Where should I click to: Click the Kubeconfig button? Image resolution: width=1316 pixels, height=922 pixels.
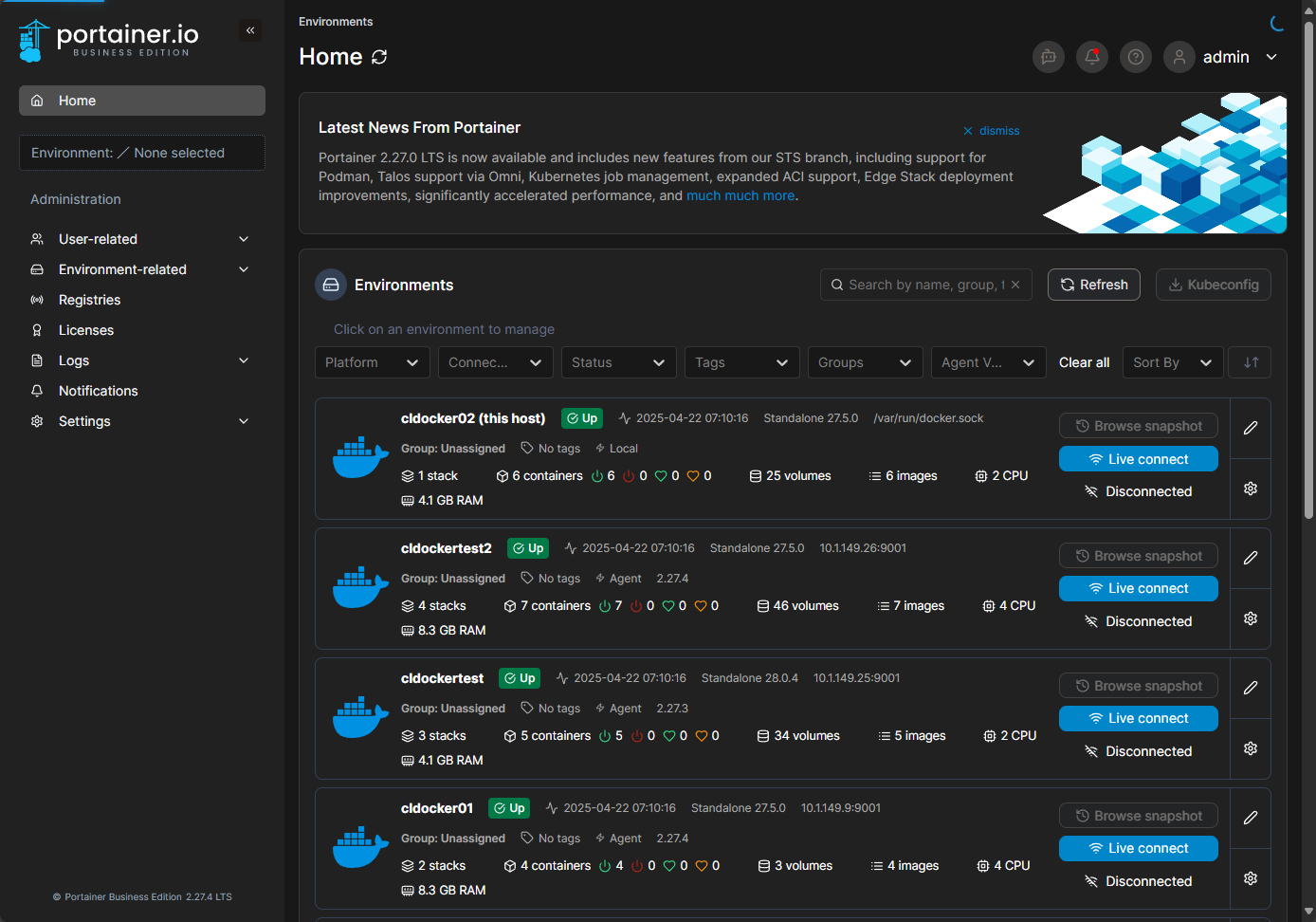1214,285
